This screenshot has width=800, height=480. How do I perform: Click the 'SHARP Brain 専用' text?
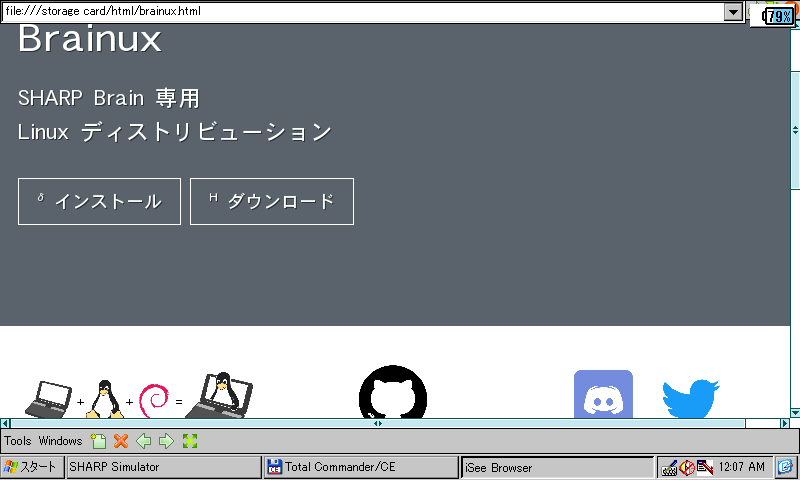109,98
